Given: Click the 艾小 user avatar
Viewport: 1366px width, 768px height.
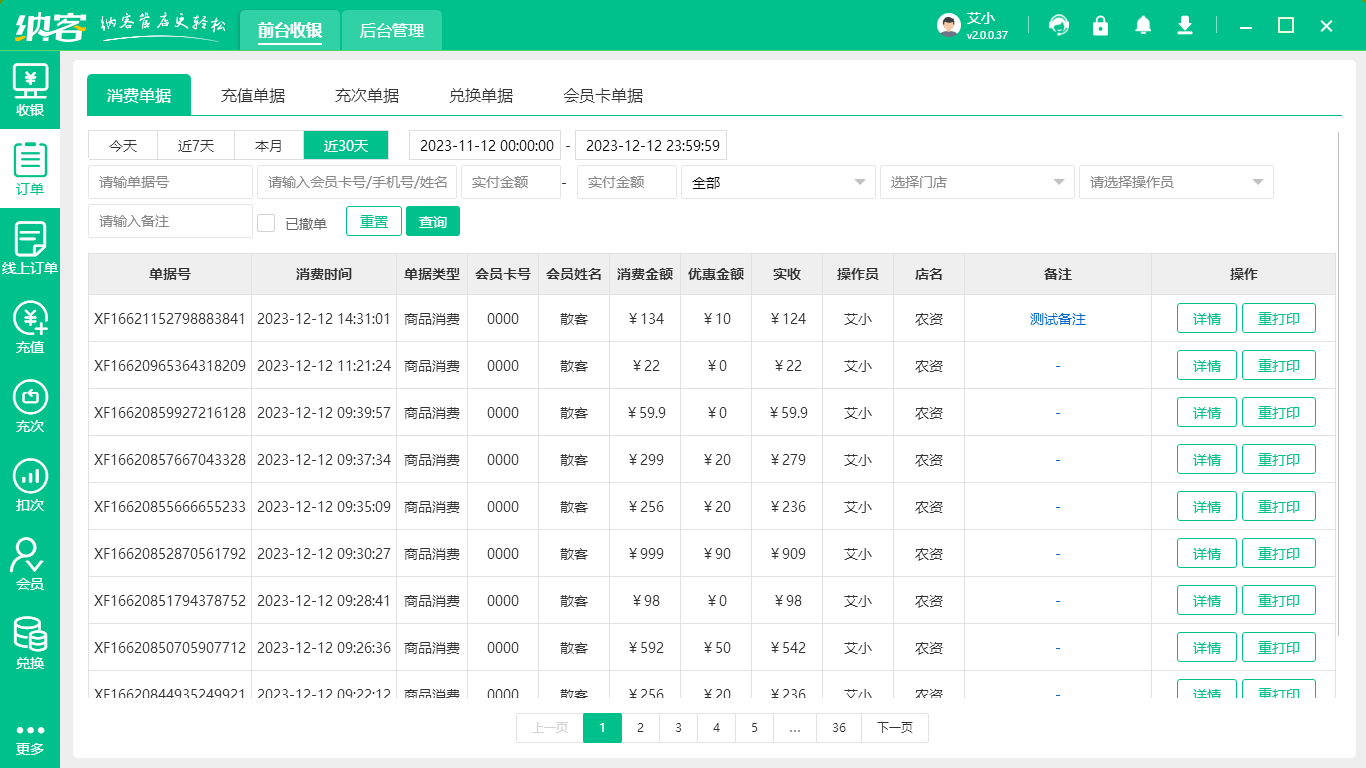Looking at the screenshot, I should coord(949,25).
